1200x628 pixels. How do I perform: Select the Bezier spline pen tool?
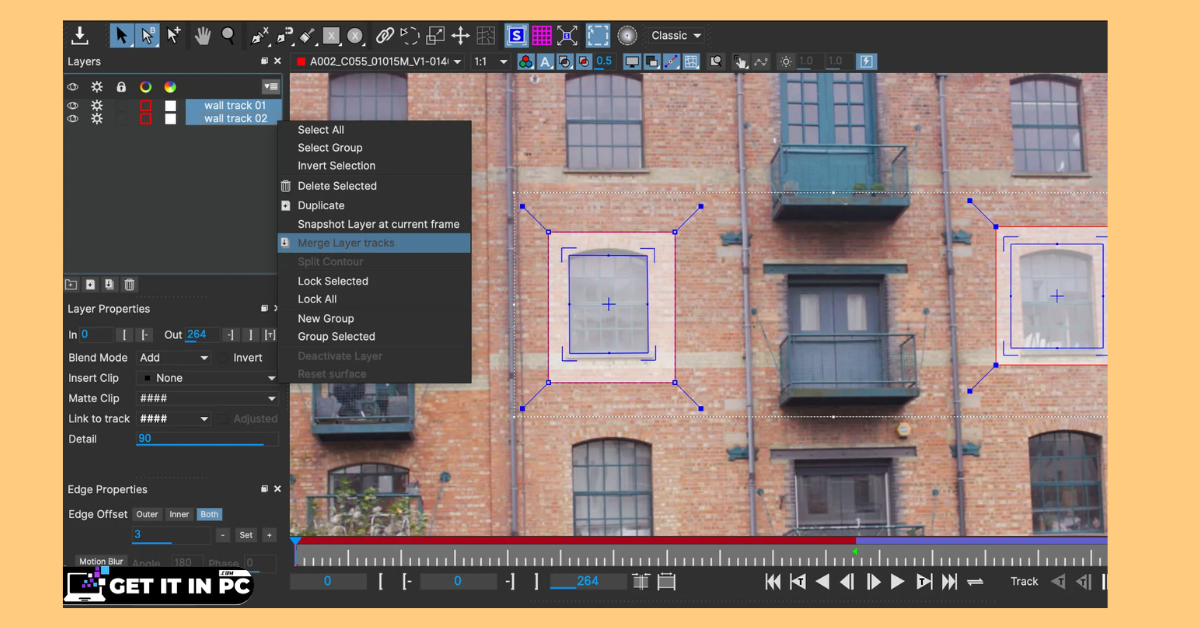pyautogui.click(x=284, y=36)
